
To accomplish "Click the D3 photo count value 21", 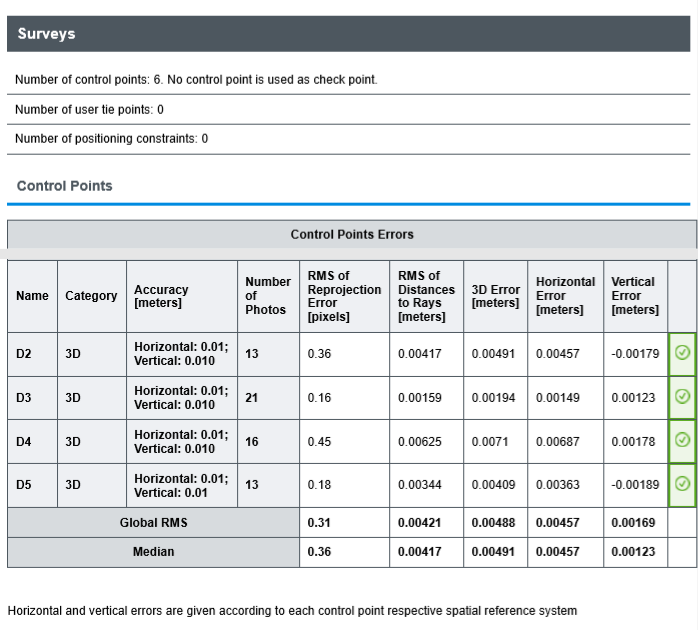I will point(252,397).
